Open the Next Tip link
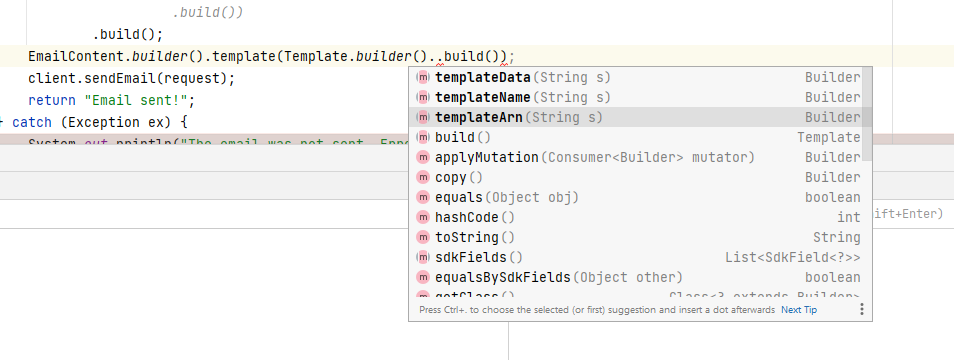 [x=799, y=310]
